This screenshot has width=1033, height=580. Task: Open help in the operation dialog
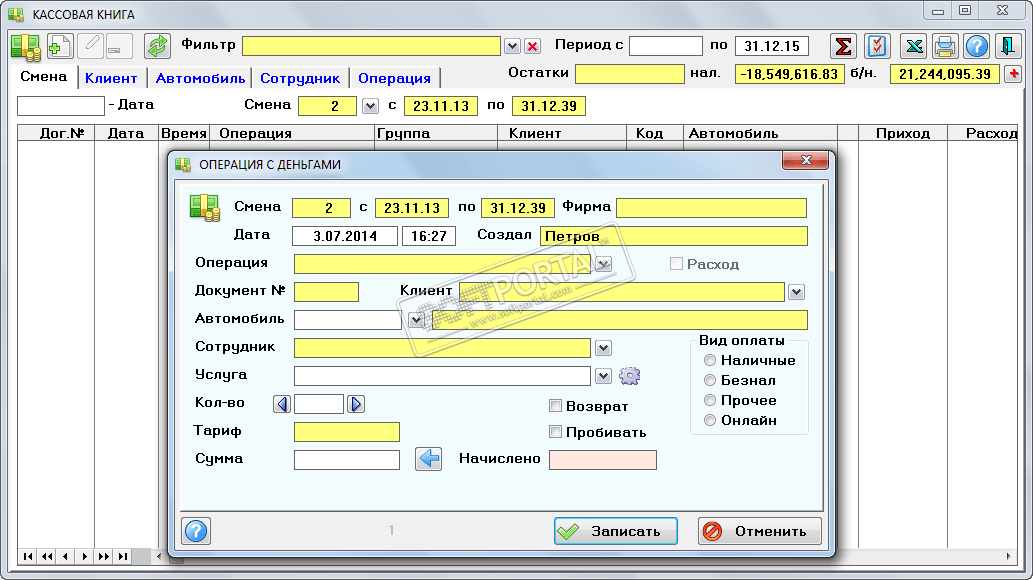coord(196,531)
